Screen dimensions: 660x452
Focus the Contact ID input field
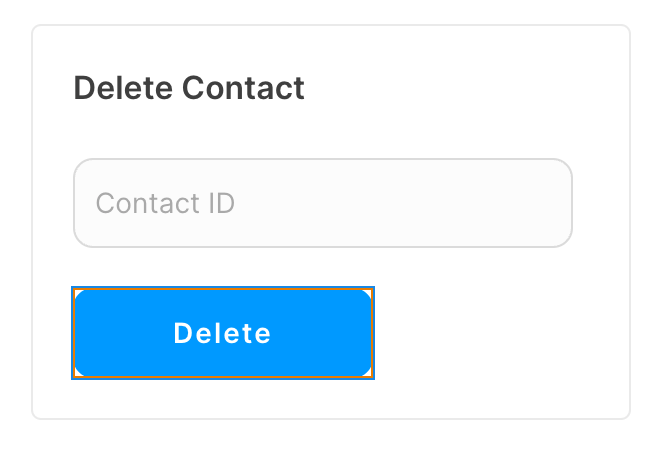(323, 203)
